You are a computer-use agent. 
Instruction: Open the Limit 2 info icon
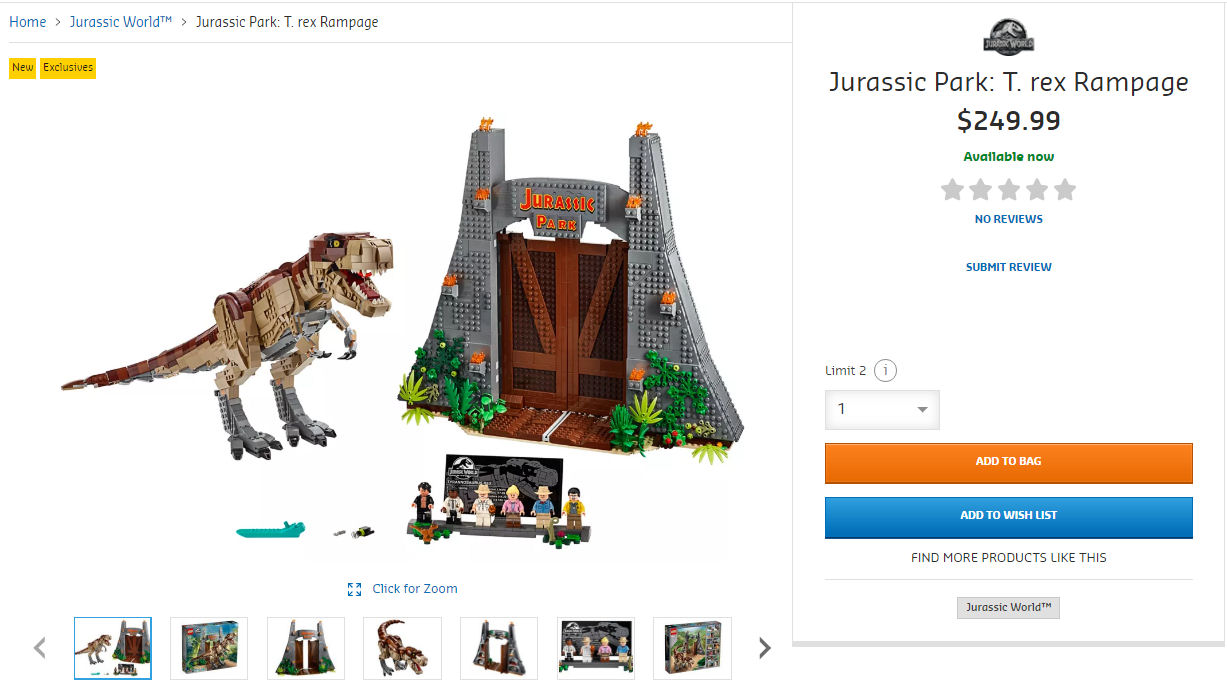[x=885, y=371]
